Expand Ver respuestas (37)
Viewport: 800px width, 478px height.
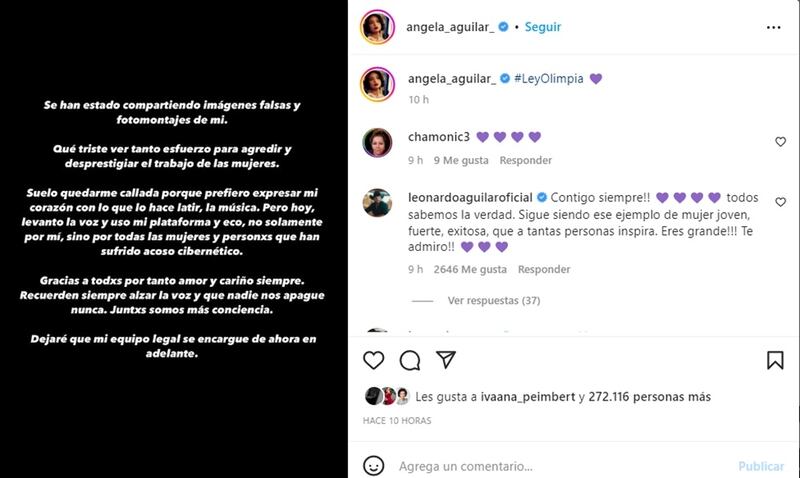(494, 300)
